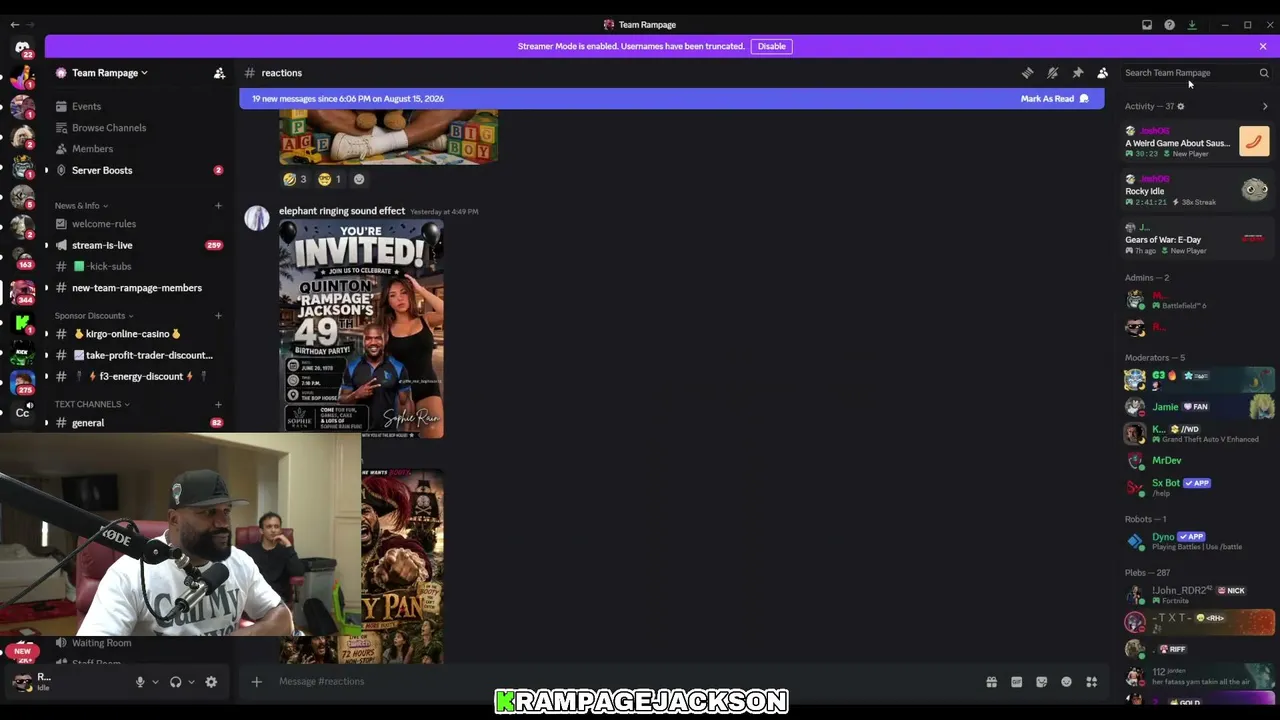Open the Threads icon in channel header
Screen dimensions: 1280x720
pos(1027,73)
